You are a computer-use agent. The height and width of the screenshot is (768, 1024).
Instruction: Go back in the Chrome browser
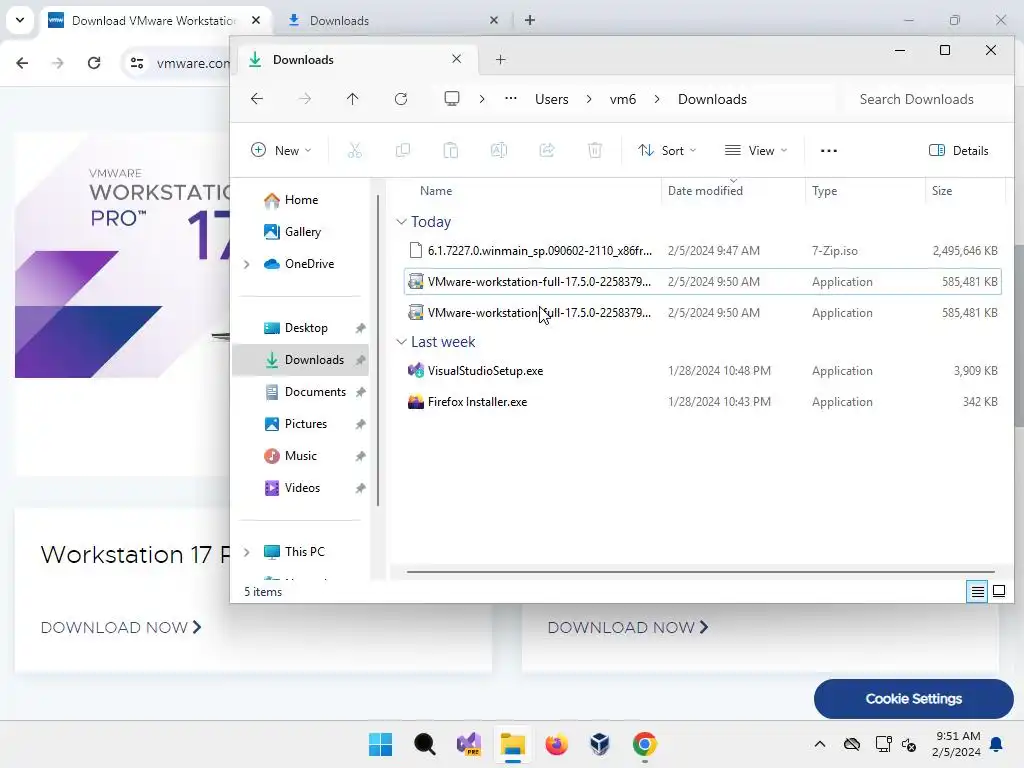pyautogui.click(x=22, y=63)
